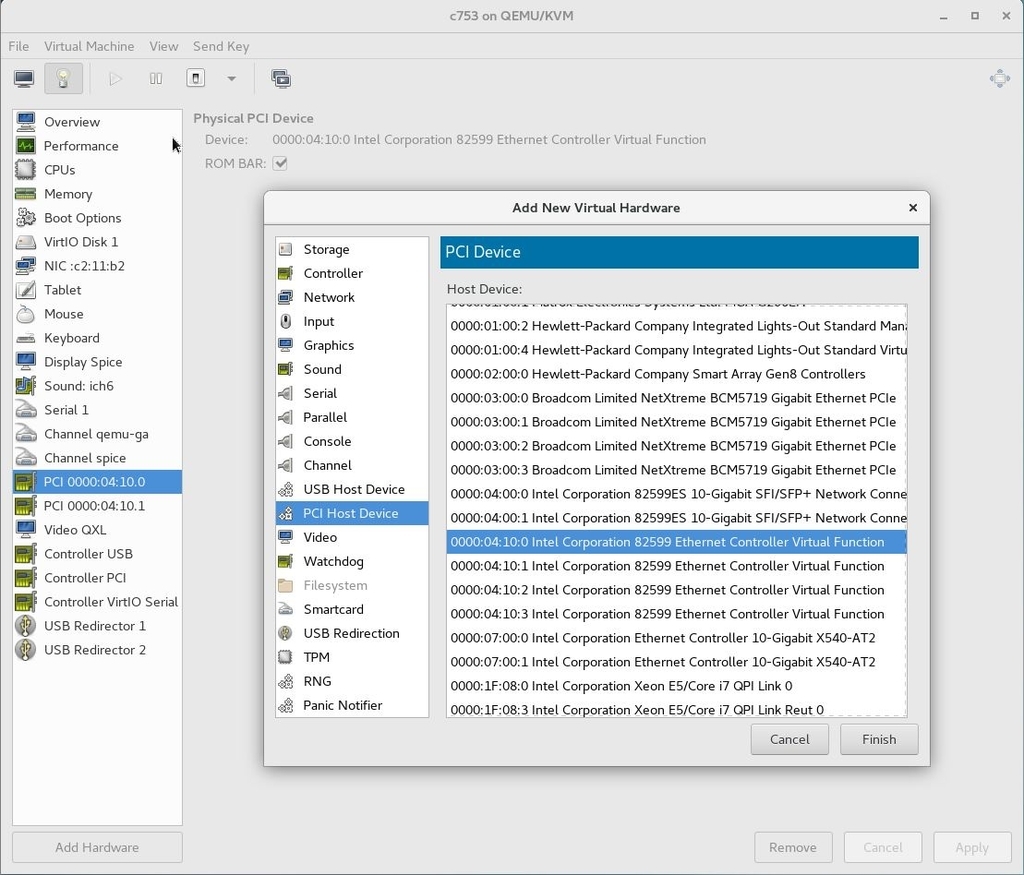Viewport: 1024px width, 875px height.
Task: Select PCI 0000:04:10.1 in sidebar
Action: [97, 506]
